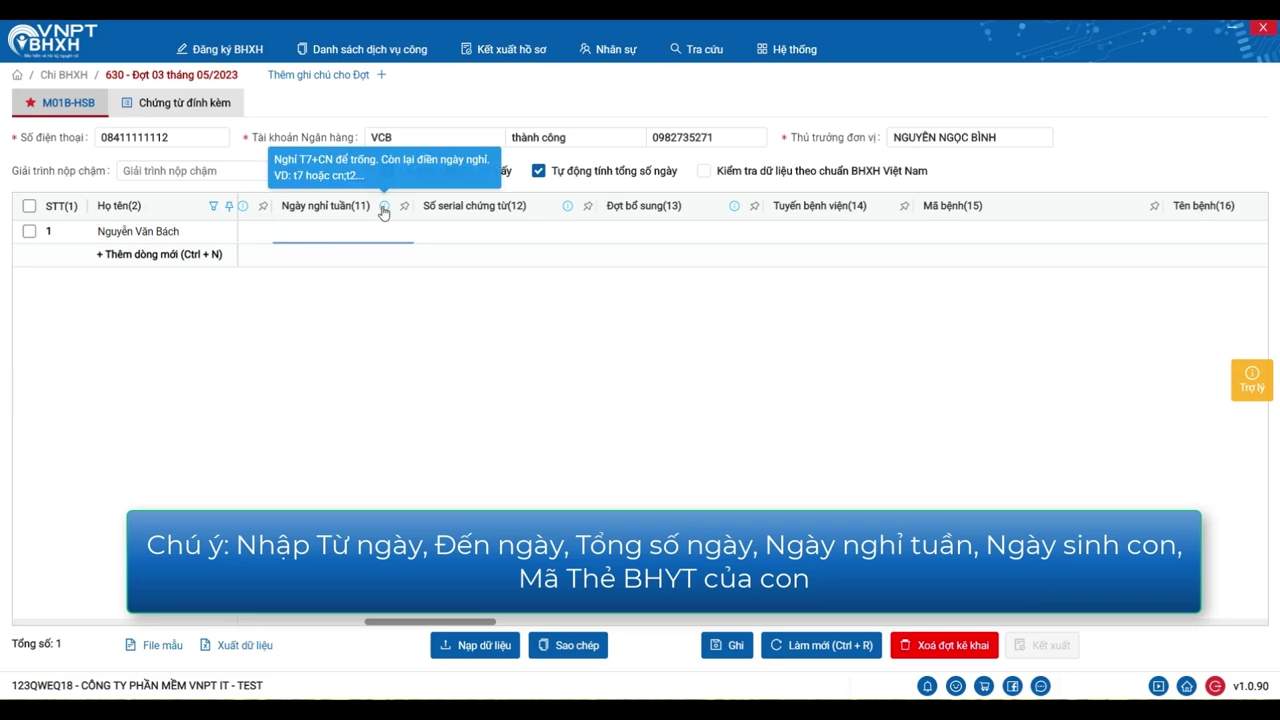Click the video tutorial play icon
The height and width of the screenshot is (720, 1280).
coord(1158,686)
